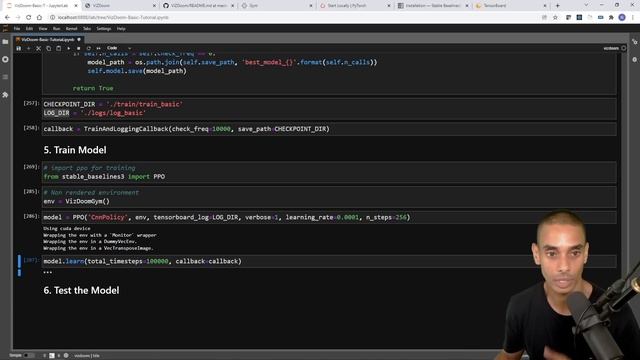
Task: Open the Property Inspector icon on right sidebar
Action: [635, 42]
